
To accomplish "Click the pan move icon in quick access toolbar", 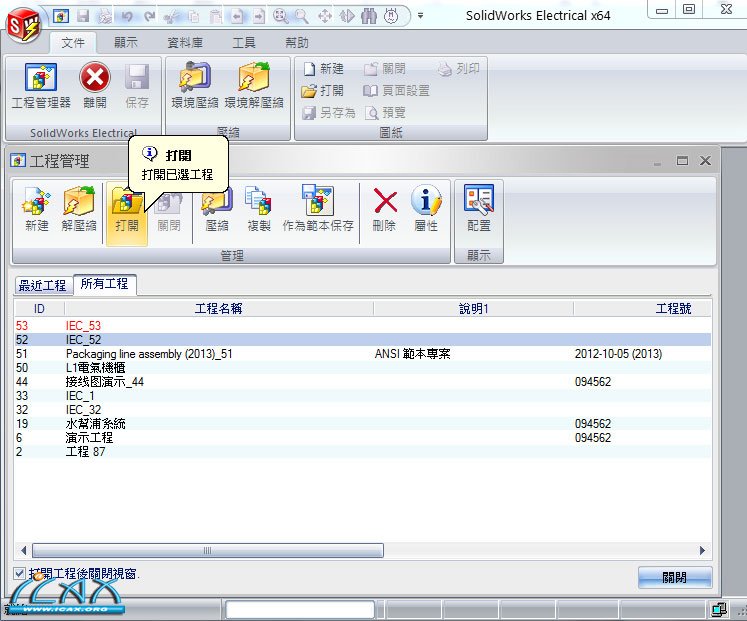I will click(325, 16).
